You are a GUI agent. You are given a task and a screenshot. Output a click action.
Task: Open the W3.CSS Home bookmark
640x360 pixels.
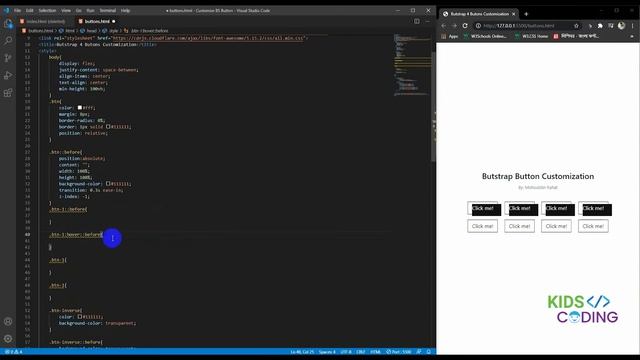click(531, 36)
